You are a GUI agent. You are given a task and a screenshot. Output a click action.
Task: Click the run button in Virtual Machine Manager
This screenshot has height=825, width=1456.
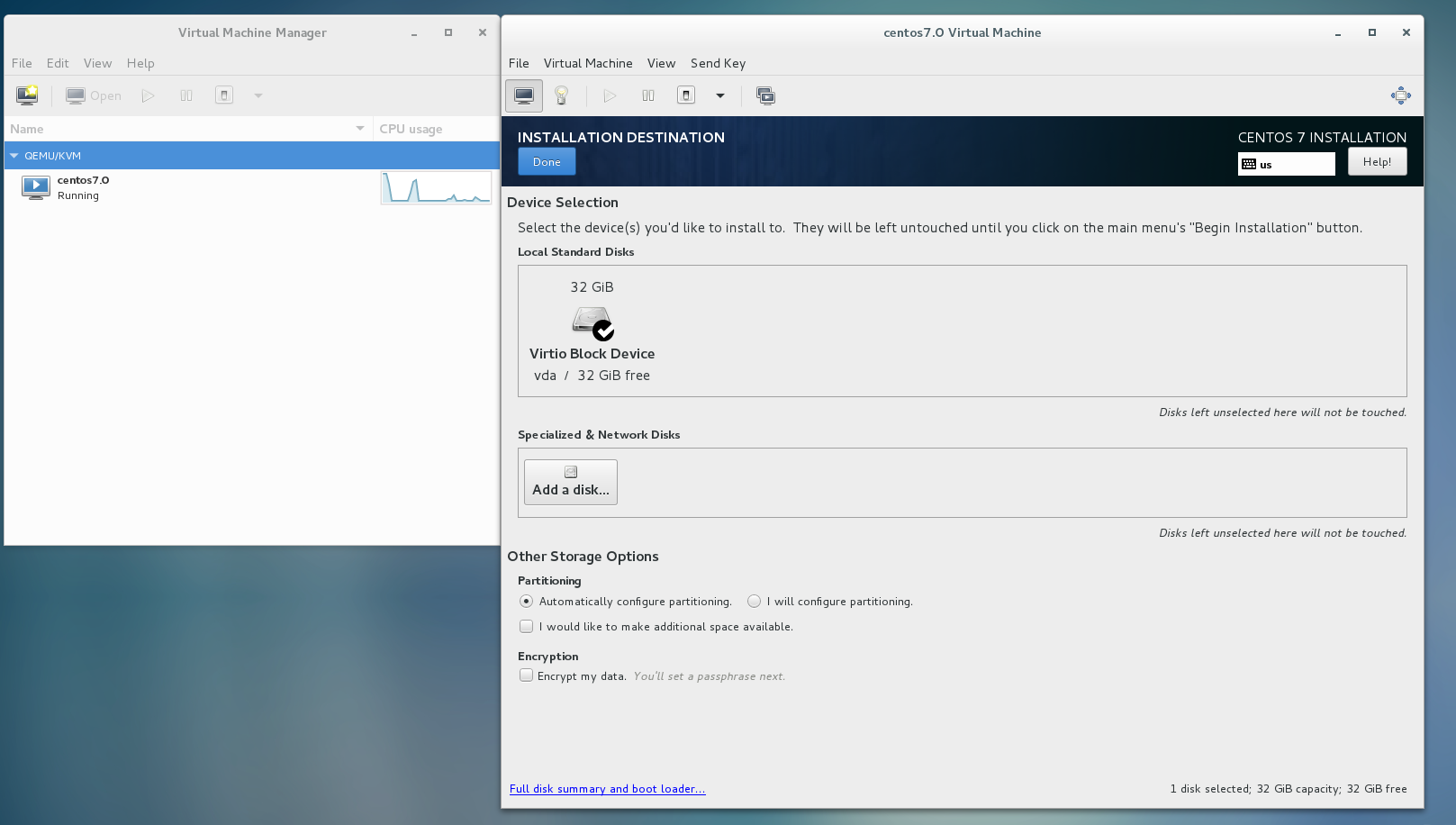click(x=149, y=95)
